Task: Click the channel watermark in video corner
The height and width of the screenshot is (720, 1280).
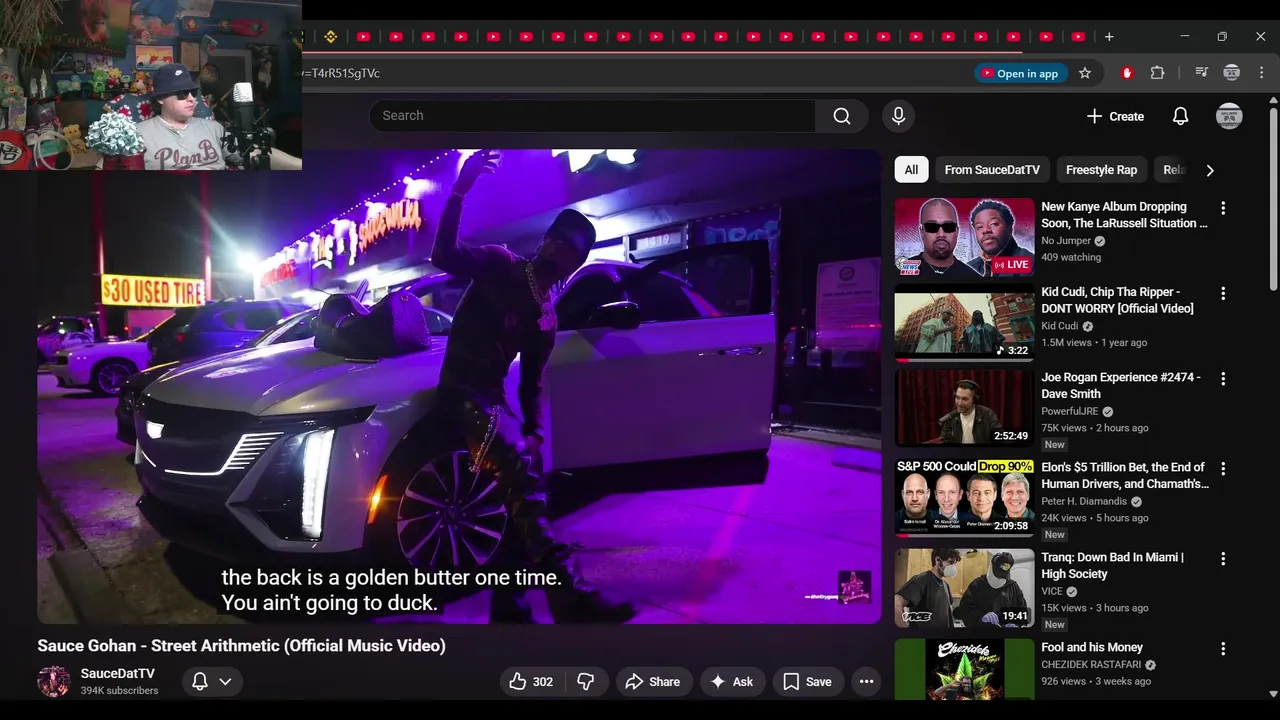Action: pyautogui.click(x=854, y=588)
